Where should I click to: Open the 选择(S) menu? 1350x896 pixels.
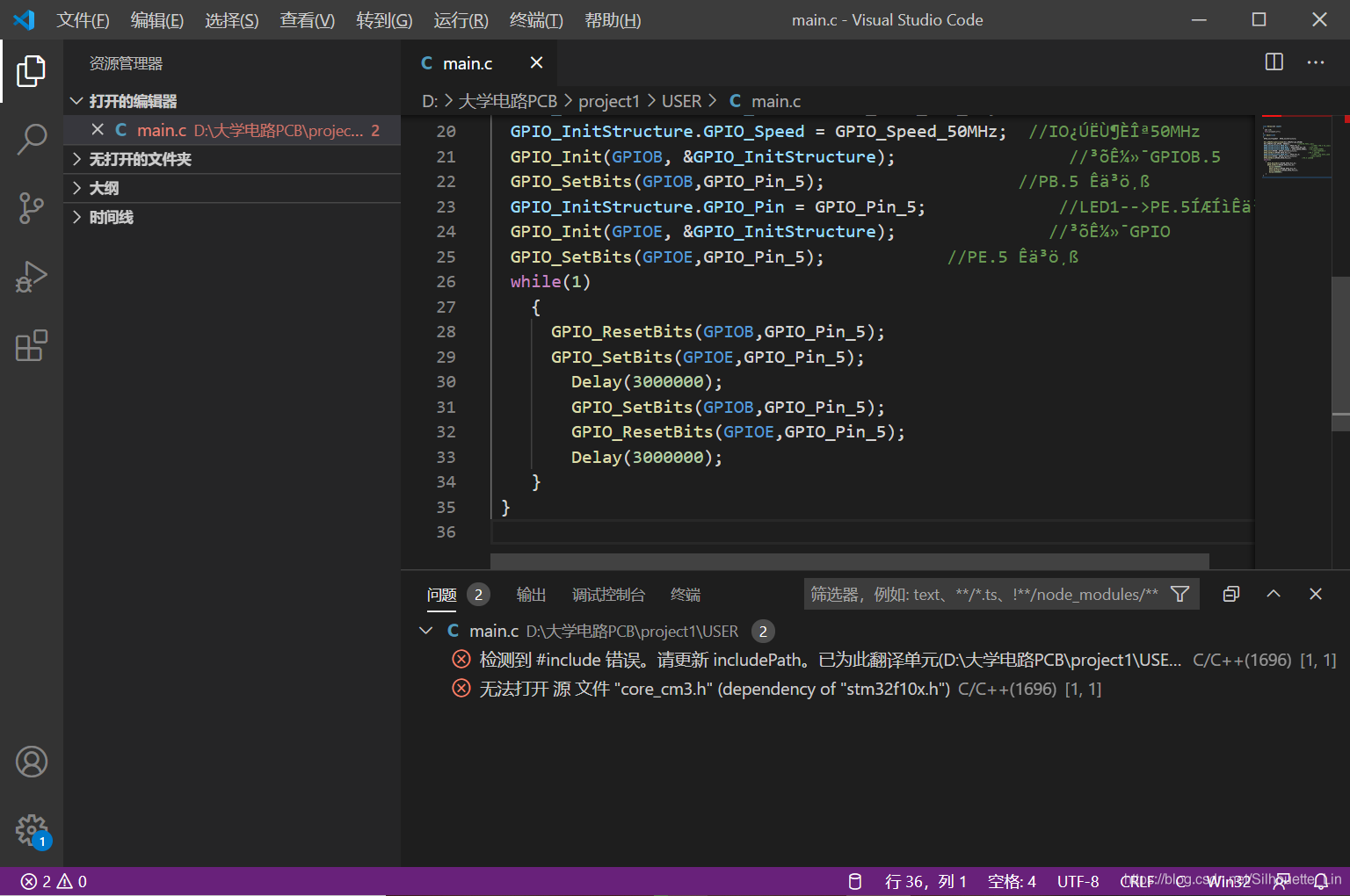pos(232,19)
